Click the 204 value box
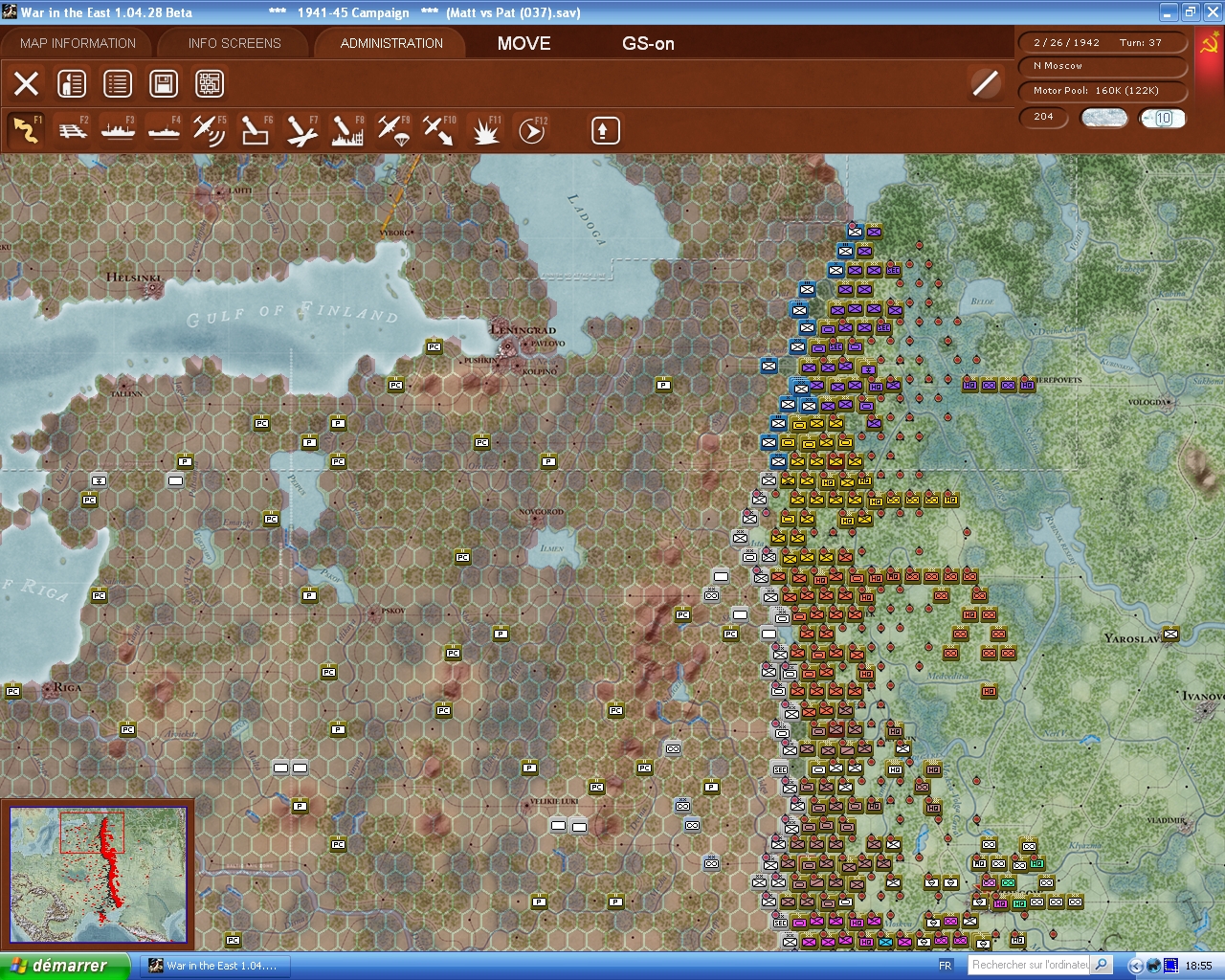1225x980 pixels. tap(1045, 118)
